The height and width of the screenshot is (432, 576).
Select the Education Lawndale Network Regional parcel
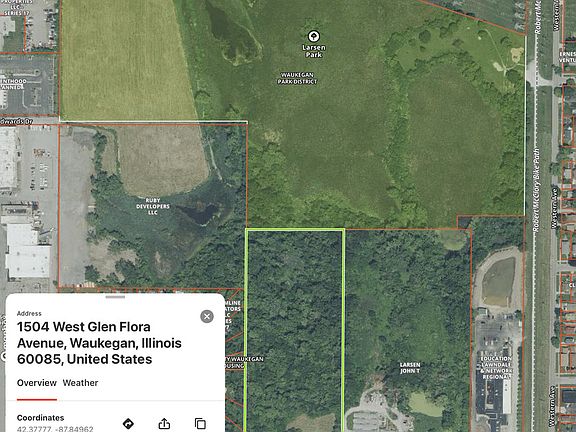[496, 367]
